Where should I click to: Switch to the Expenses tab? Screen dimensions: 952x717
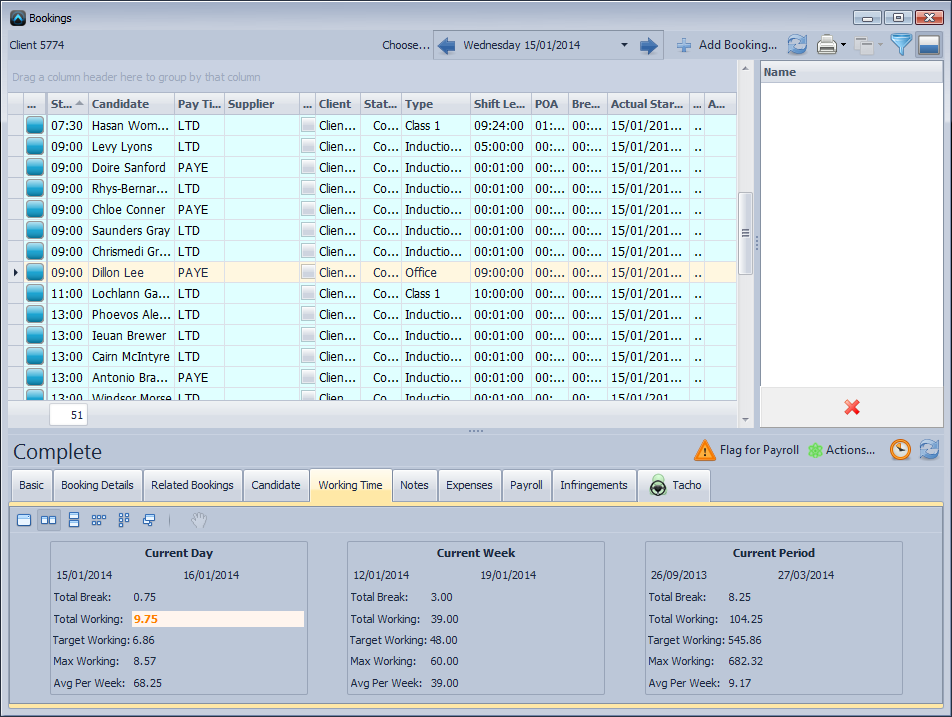click(469, 485)
